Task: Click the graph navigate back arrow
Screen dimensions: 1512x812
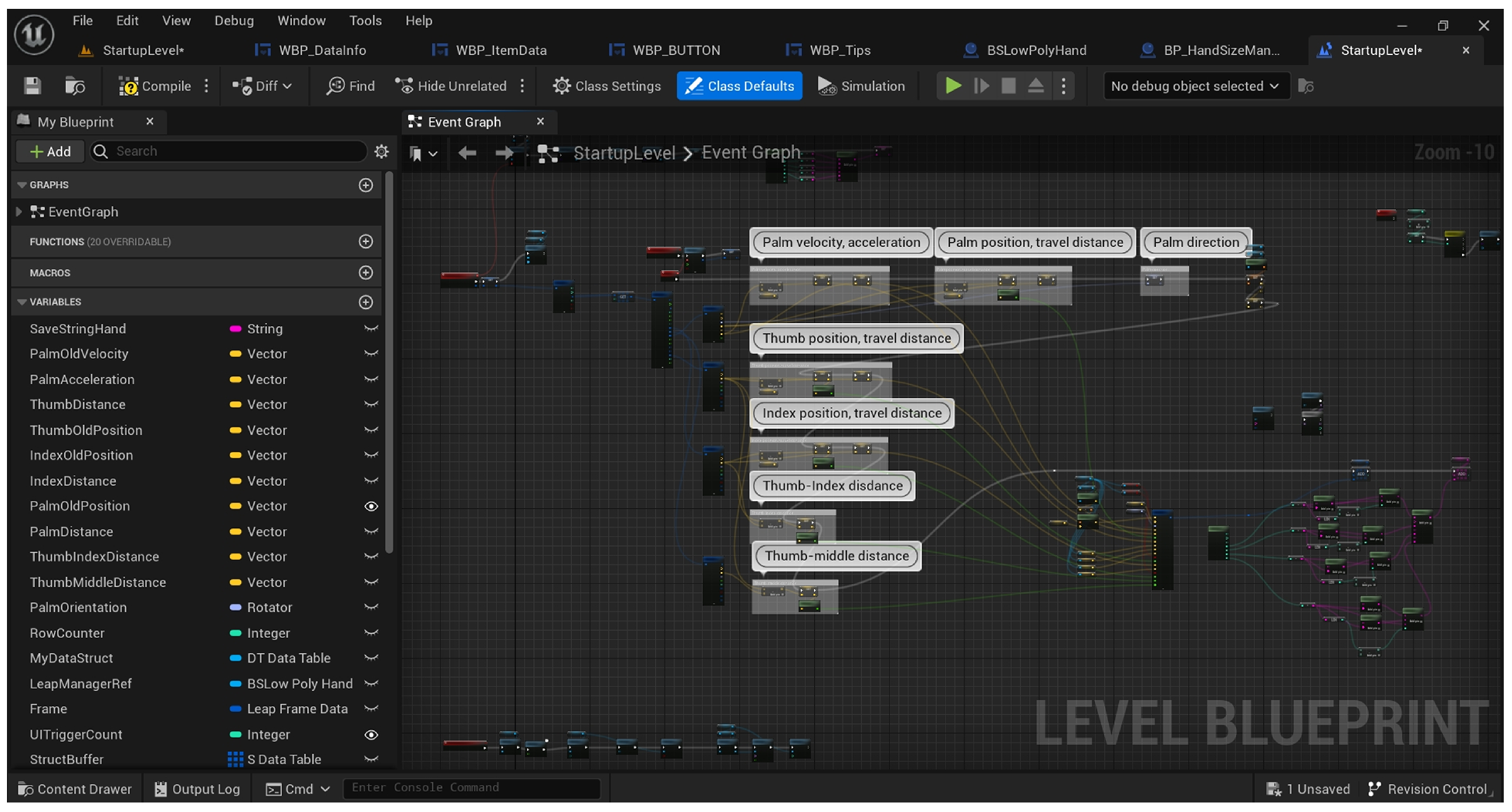Action: click(467, 153)
